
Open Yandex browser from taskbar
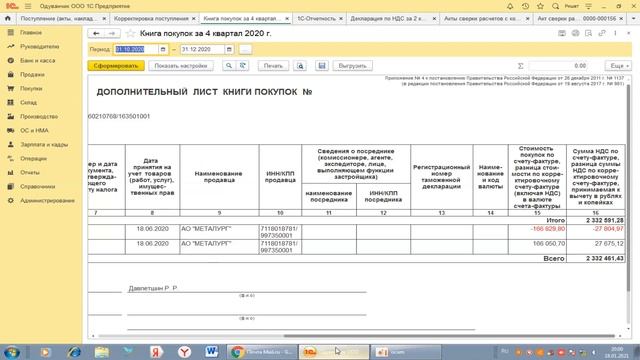184,352
